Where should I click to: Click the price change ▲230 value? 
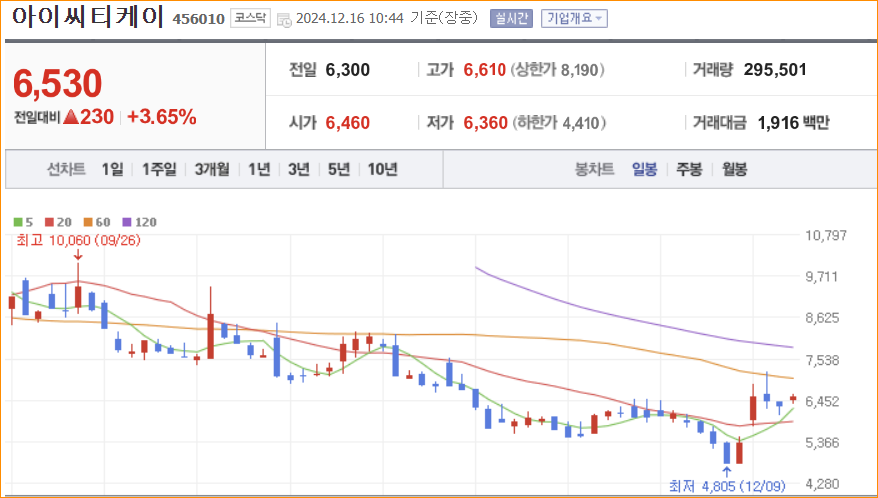click(x=88, y=117)
